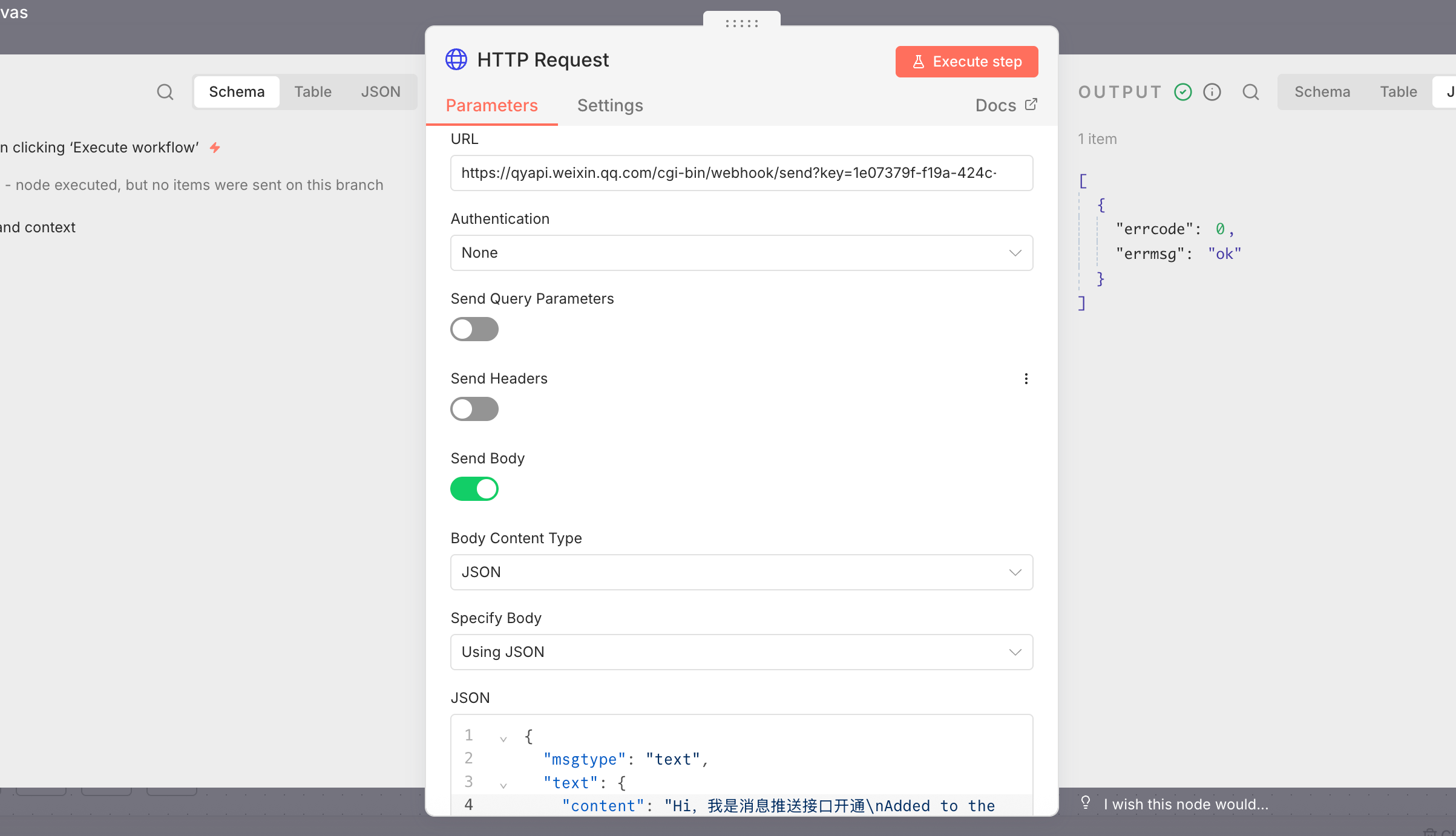Click the Execute step button
This screenshot has width=1456, height=836.
[x=966, y=62]
